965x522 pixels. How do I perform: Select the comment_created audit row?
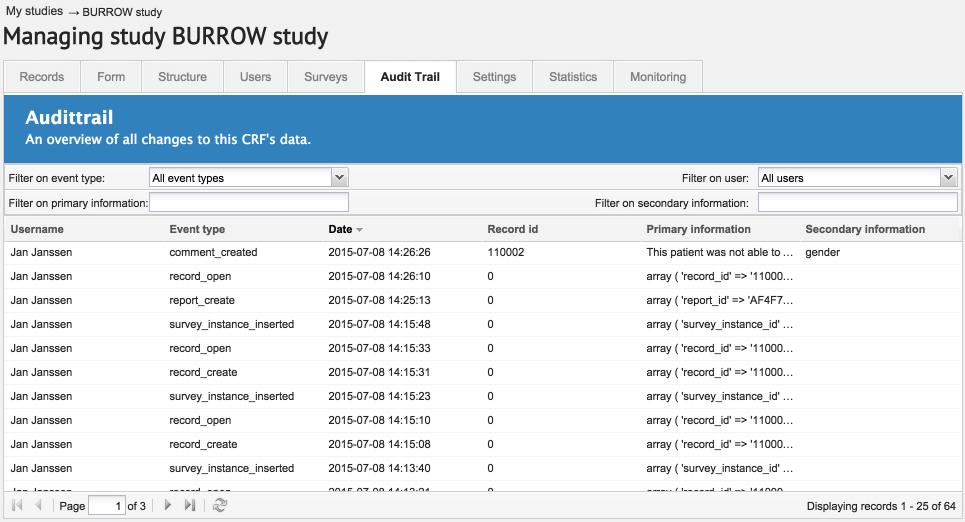(x=213, y=252)
